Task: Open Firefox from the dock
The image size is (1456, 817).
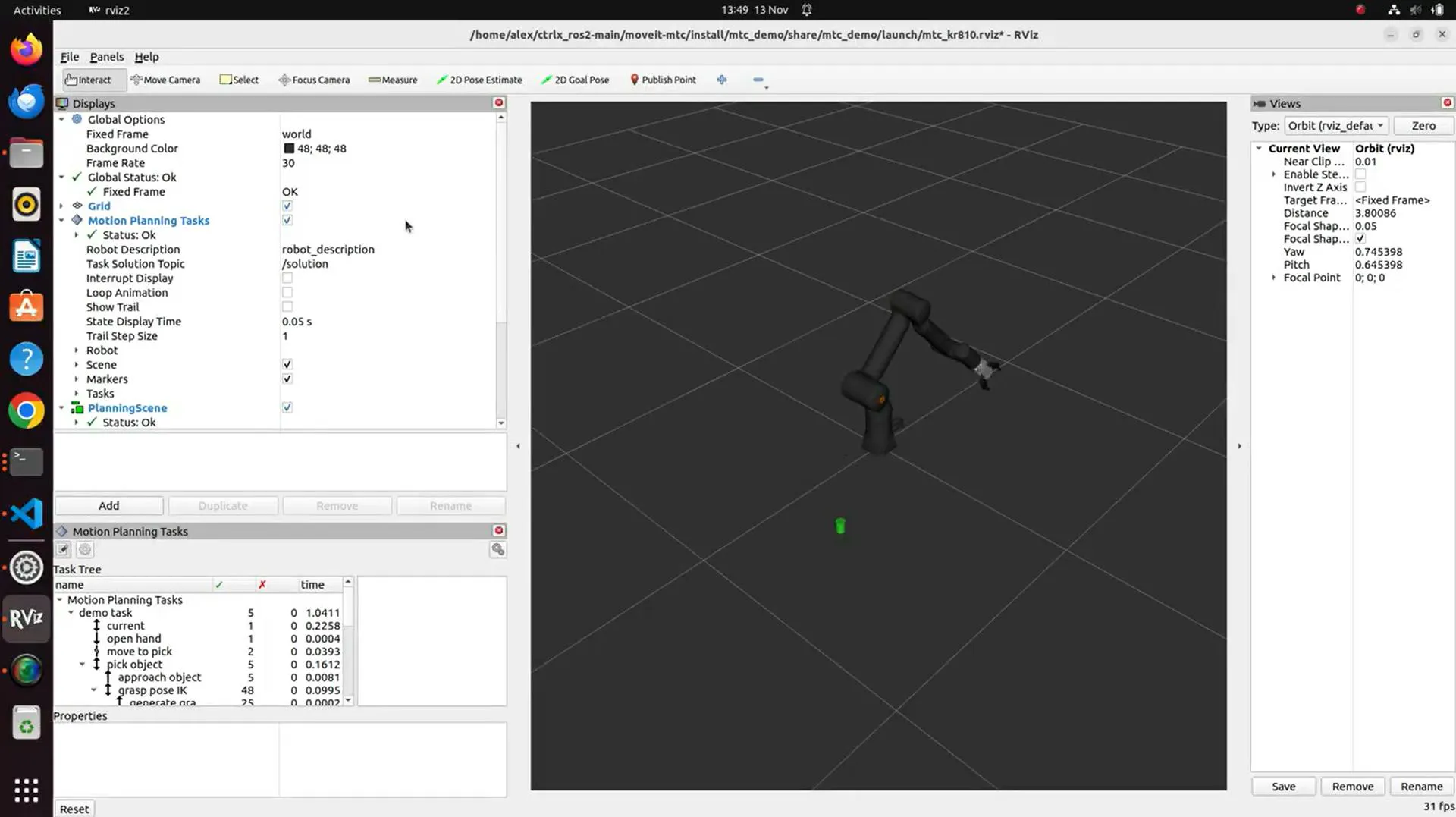Action: (x=27, y=50)
